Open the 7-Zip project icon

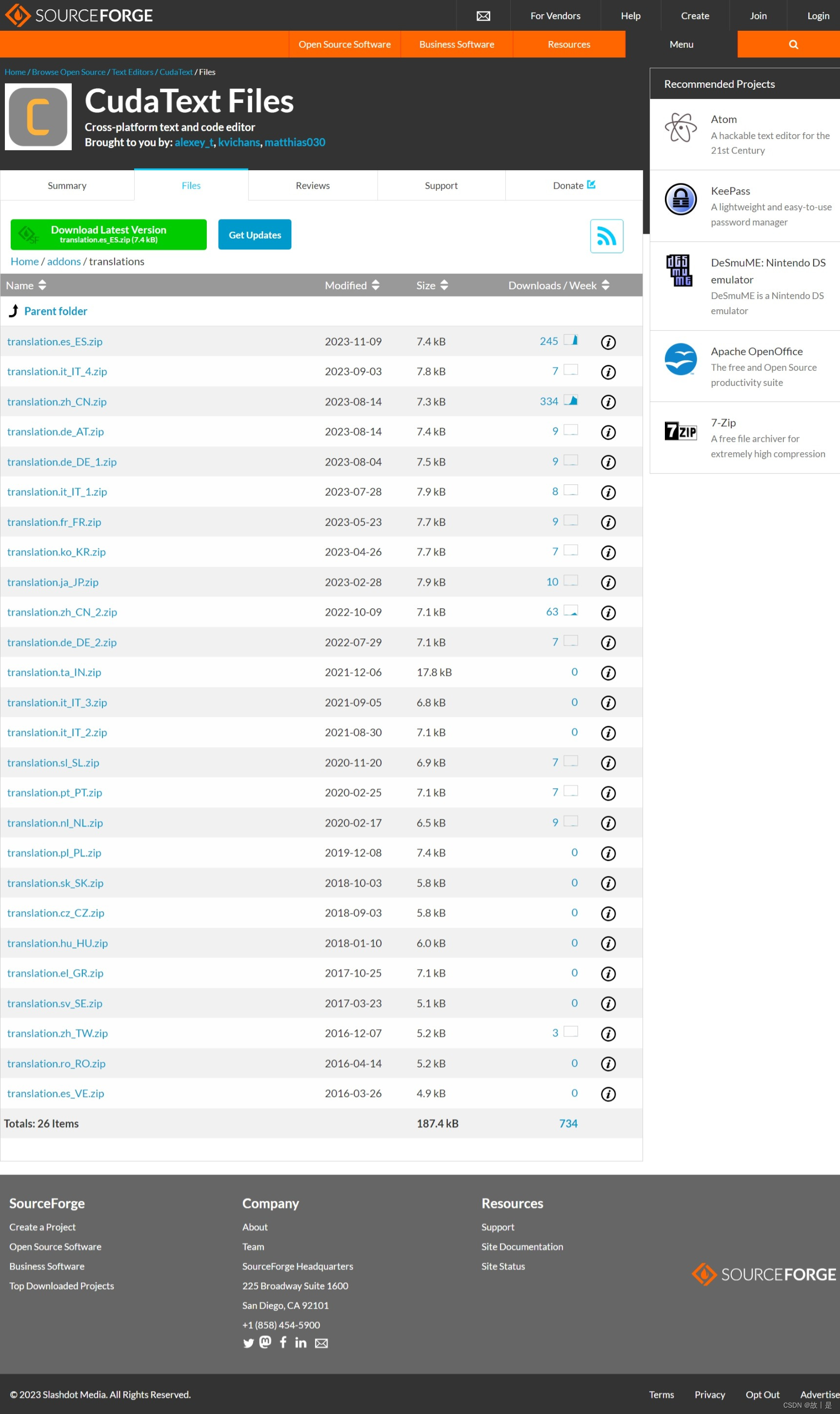pyautogui.click(x=680, y=431)
